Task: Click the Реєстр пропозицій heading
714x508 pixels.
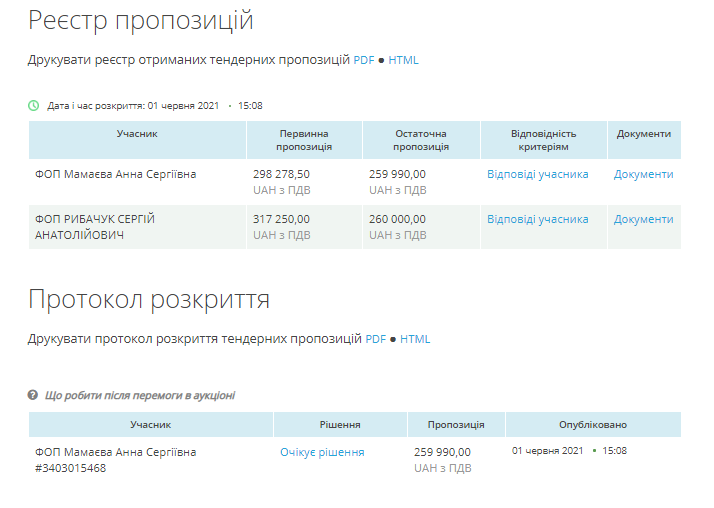Action: tap(141, 20)
